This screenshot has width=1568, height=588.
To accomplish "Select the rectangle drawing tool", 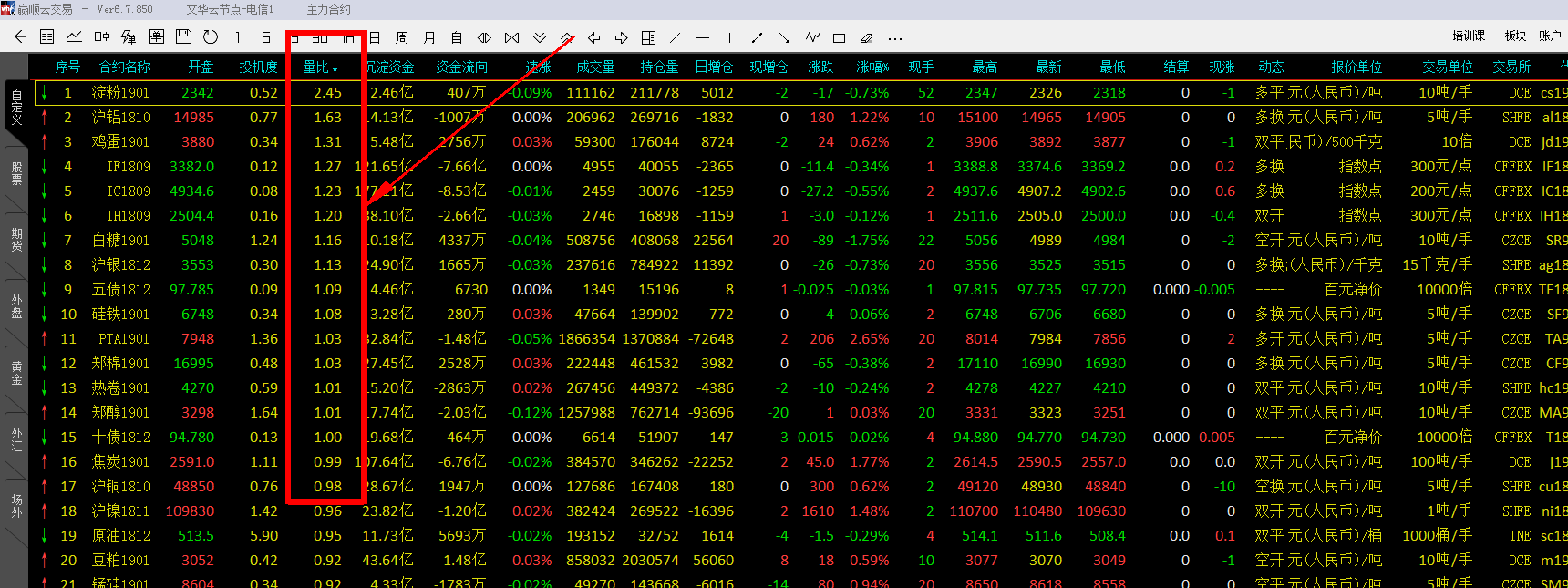I will 840,38.
